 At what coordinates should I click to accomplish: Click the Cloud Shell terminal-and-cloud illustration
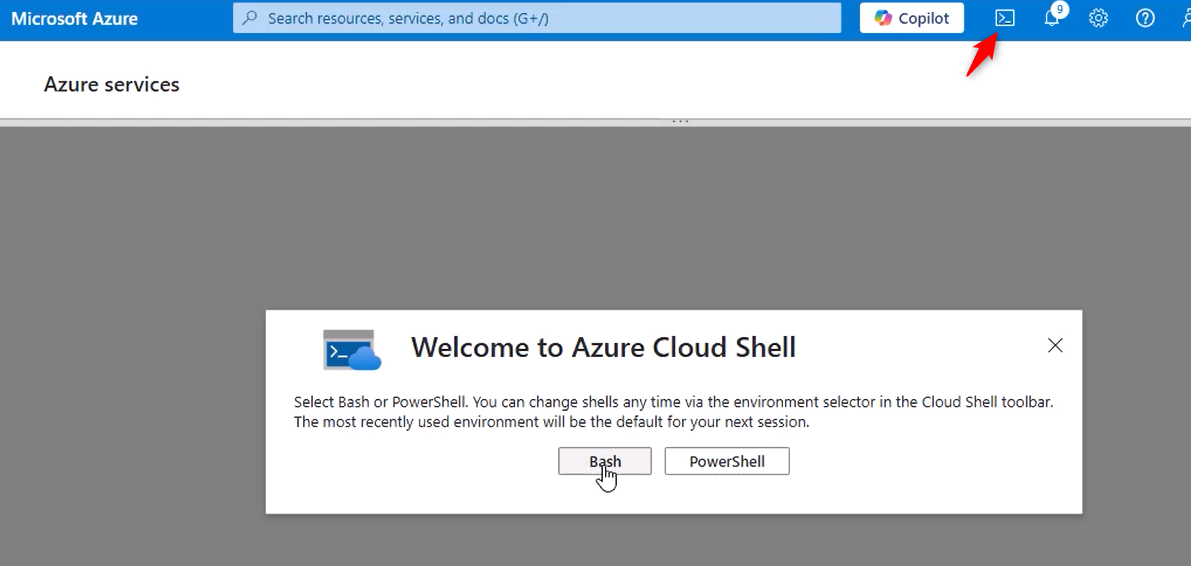(352, 349)
